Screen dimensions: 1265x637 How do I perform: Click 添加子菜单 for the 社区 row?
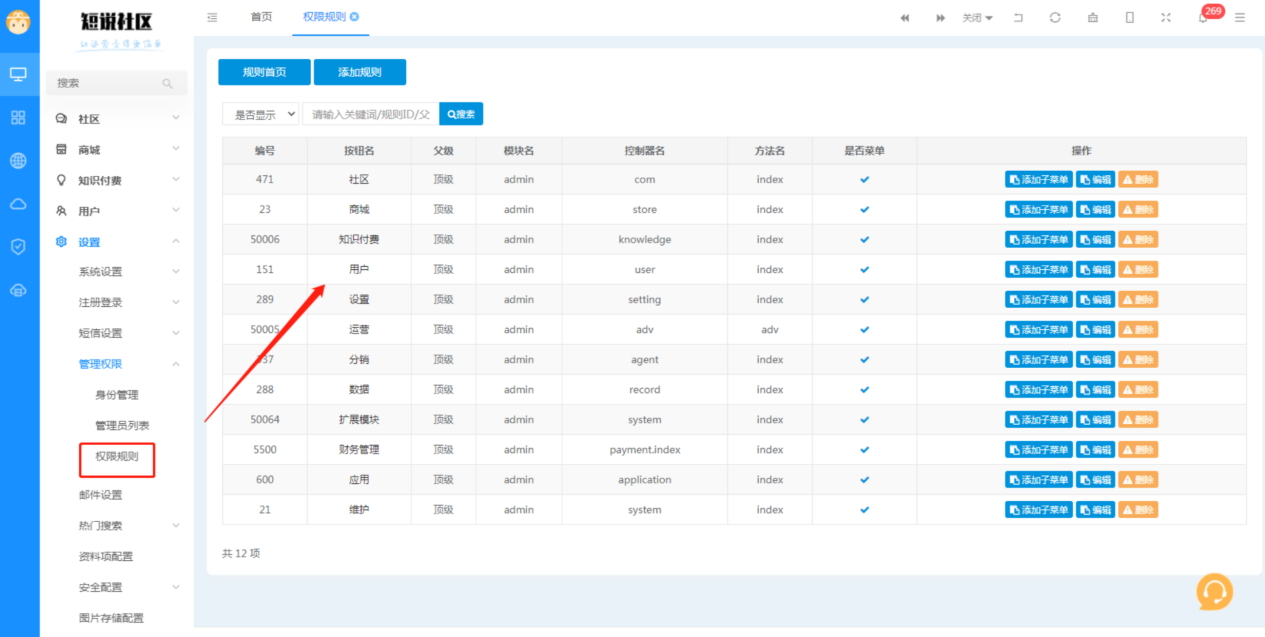pyautogui.click(x=1038, y=180)
